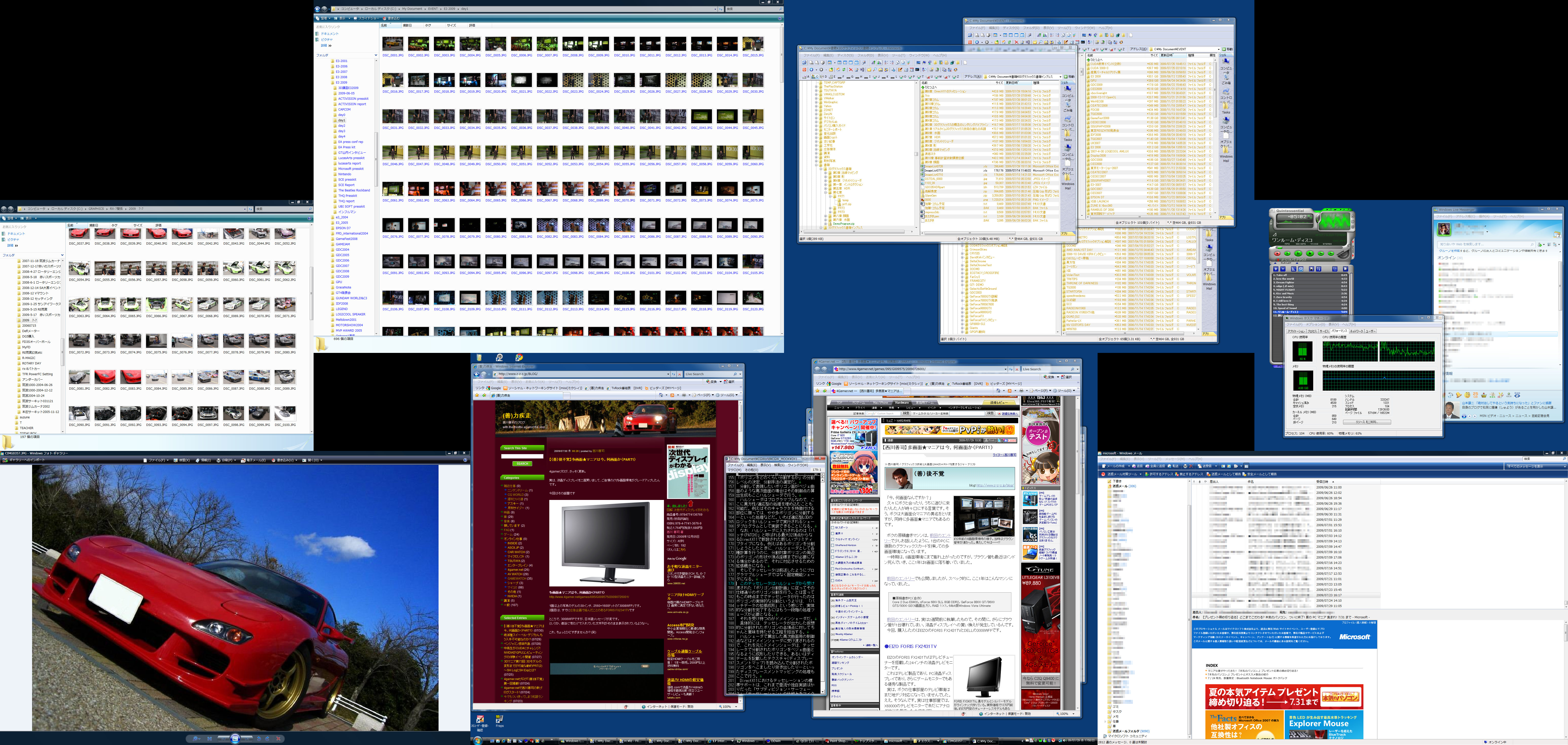Viewport: 1568px width, 745px height.
Task: Open ファイル(F) dropdown in Photo Gallery toolbar
Action: point(157,460)
